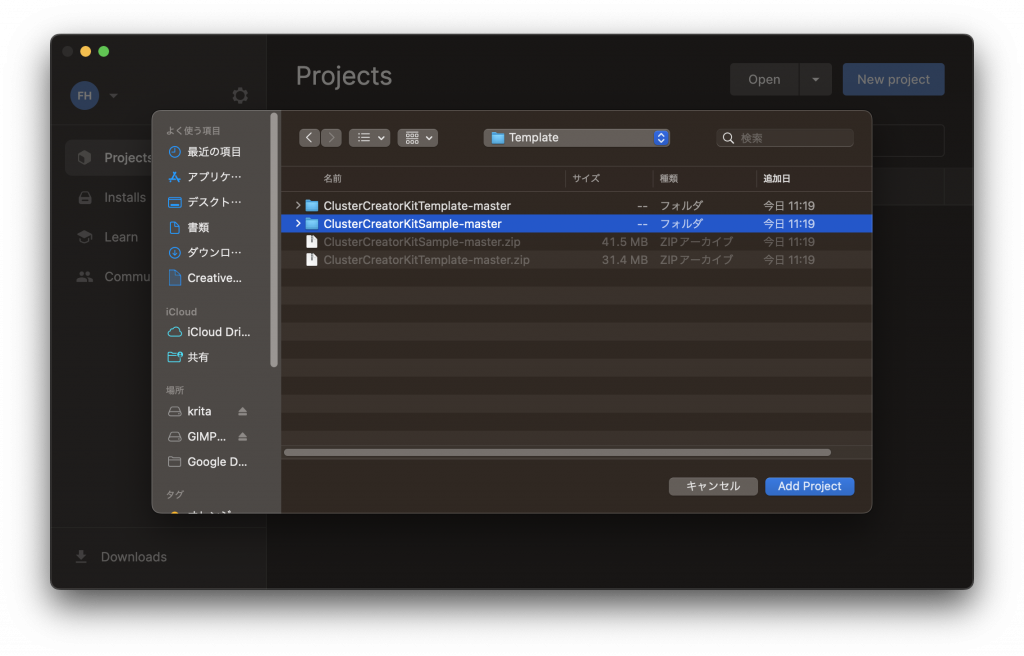This screenshot has width=1024, height=656.
Task: Click the キャンセル button
Action: [712, 486]
